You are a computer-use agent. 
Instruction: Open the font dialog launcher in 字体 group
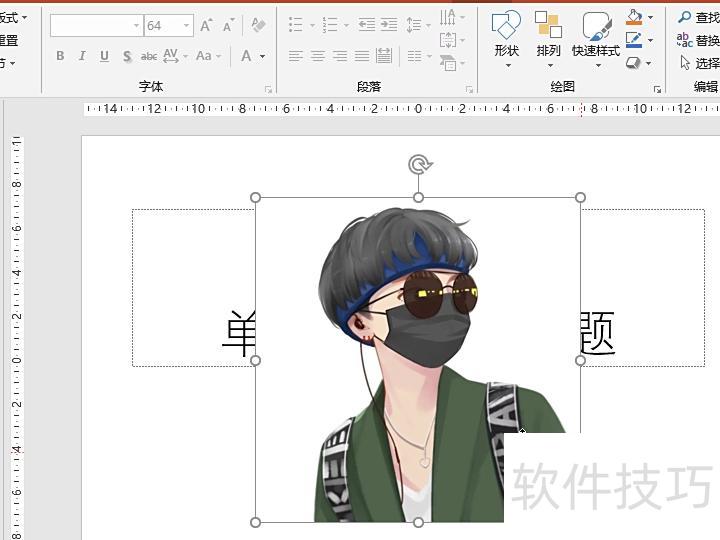tap(268, 90)
